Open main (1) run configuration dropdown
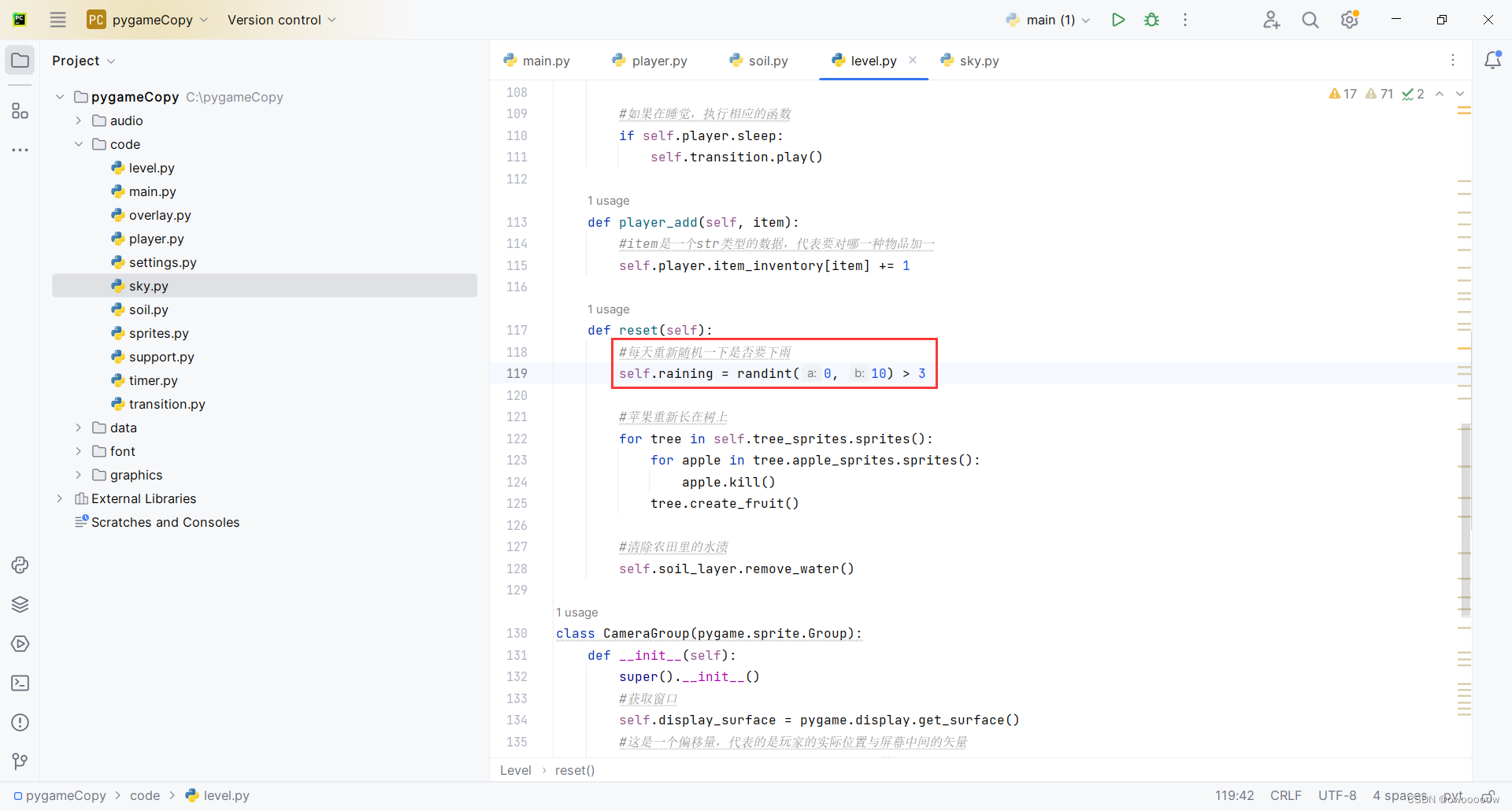Screen dimensions: 1512x811 pos(1048,20)
